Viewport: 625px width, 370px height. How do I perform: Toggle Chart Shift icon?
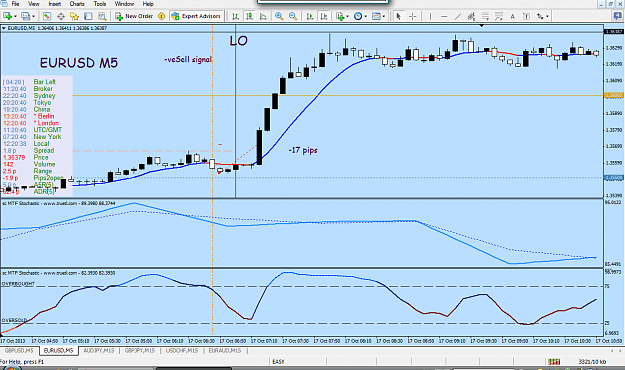pos(324,16)
